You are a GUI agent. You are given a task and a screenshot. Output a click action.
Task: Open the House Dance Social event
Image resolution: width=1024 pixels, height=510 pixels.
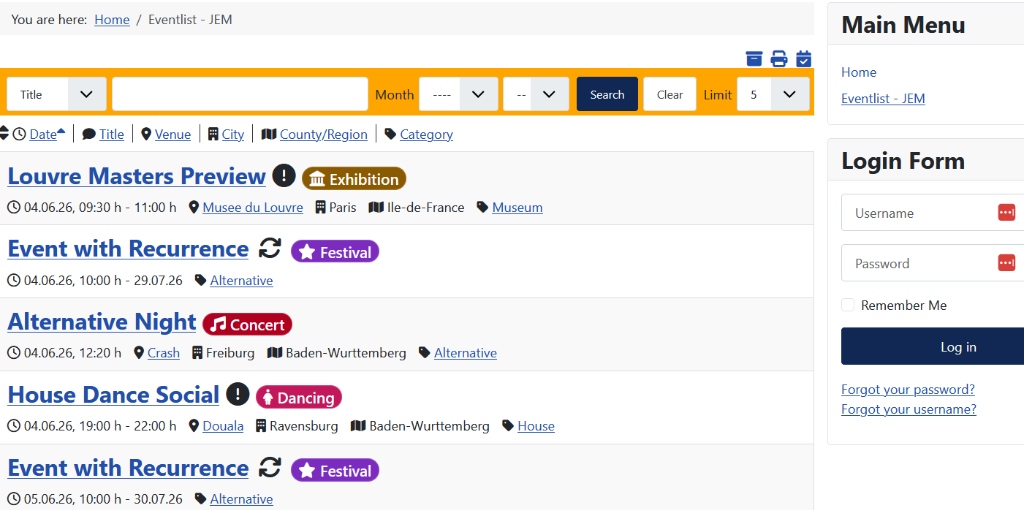114,394
